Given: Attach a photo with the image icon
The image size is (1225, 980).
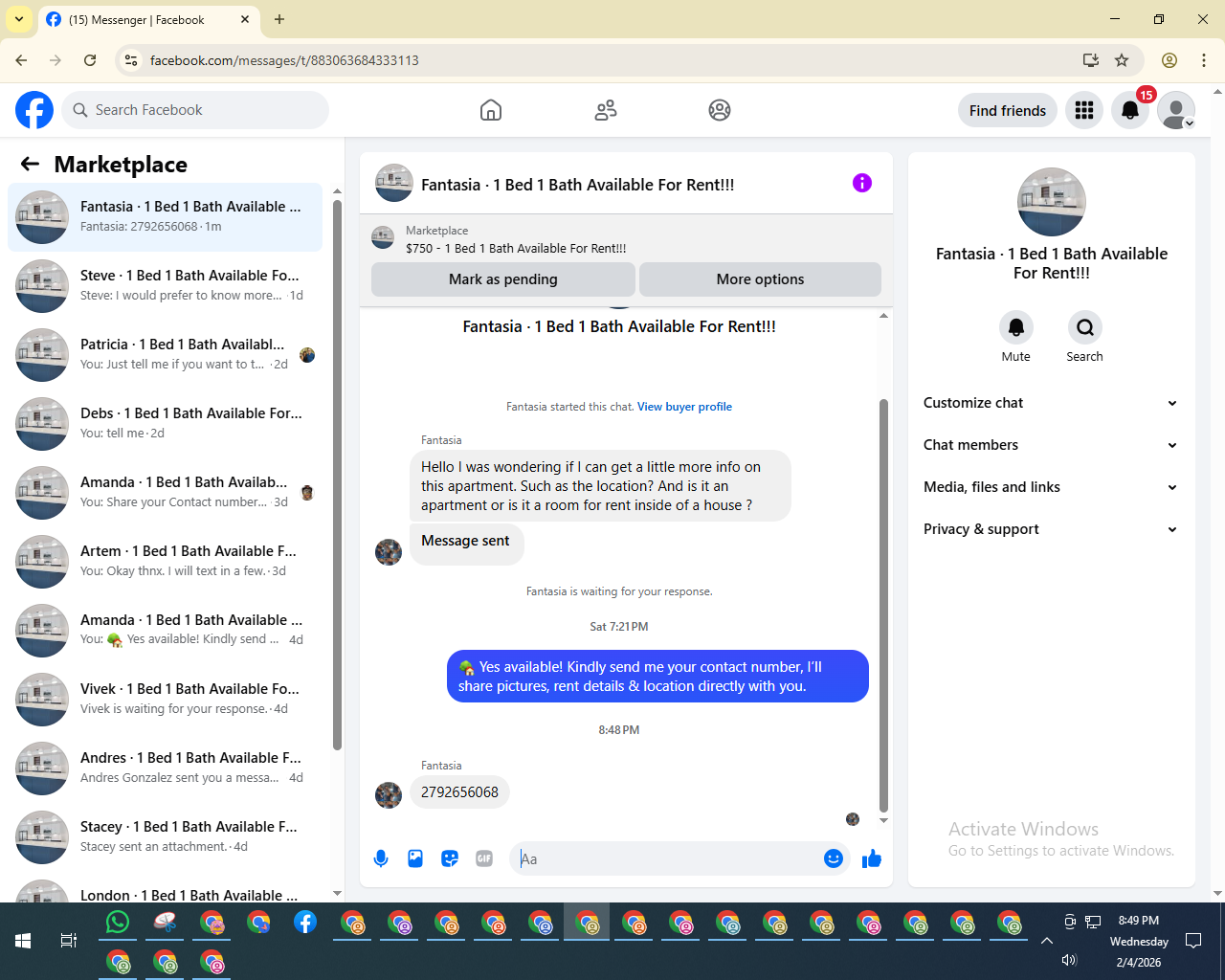Looking at the screenshot, I should point(415,858).
